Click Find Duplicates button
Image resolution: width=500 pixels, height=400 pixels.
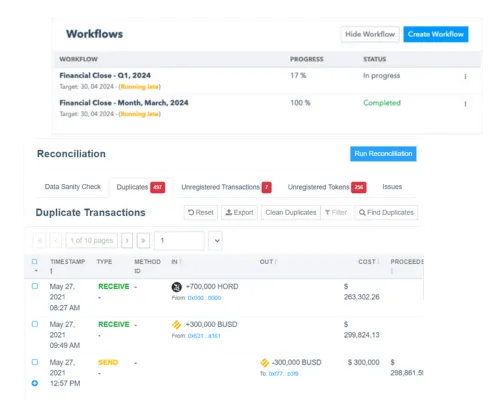[386, 212]
